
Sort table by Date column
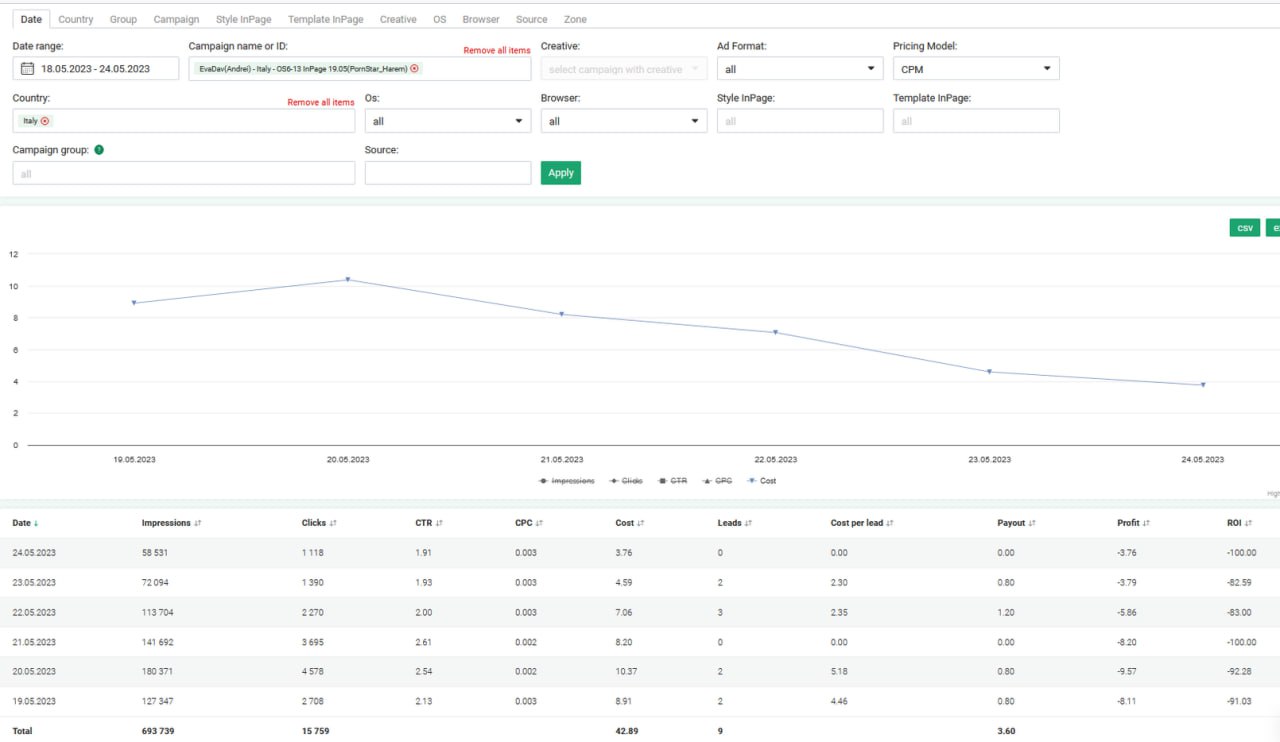pyautogui.click(x=26, y=523)
